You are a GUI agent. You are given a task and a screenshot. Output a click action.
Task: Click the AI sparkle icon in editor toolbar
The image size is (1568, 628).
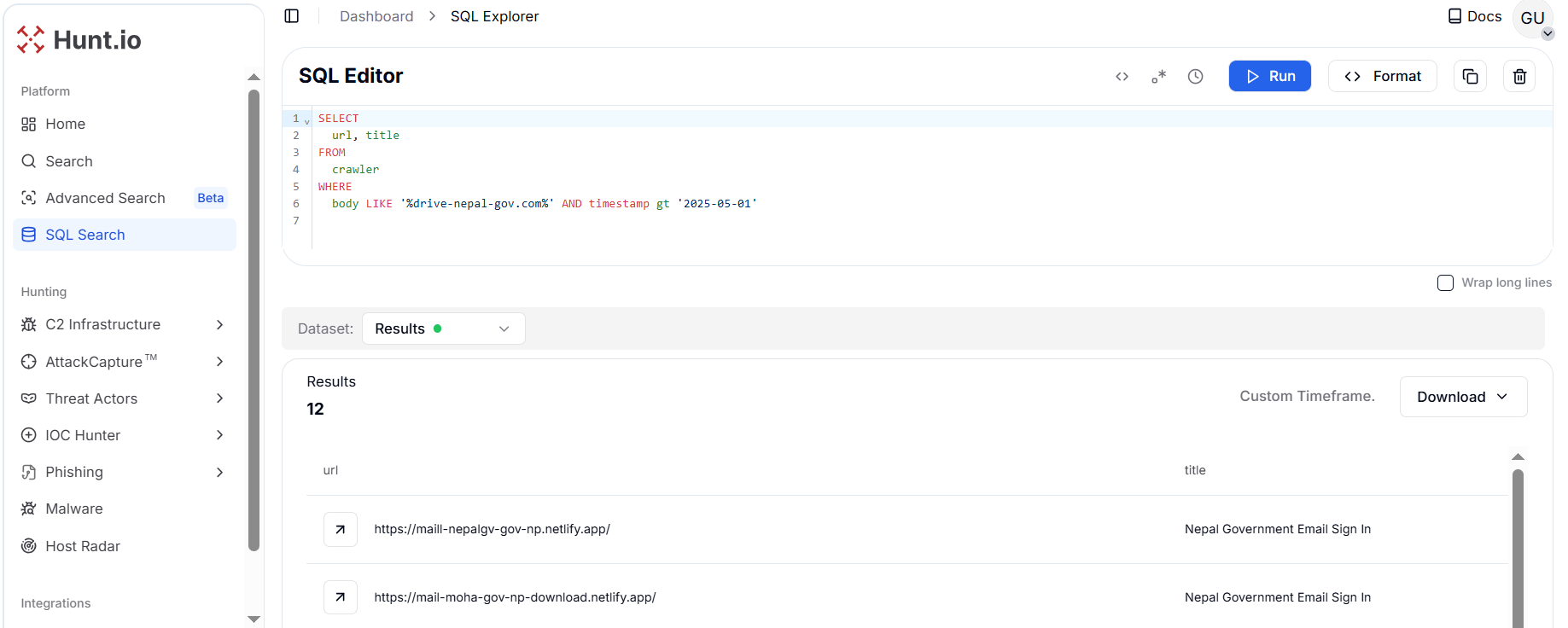[x=1158, y=77]
